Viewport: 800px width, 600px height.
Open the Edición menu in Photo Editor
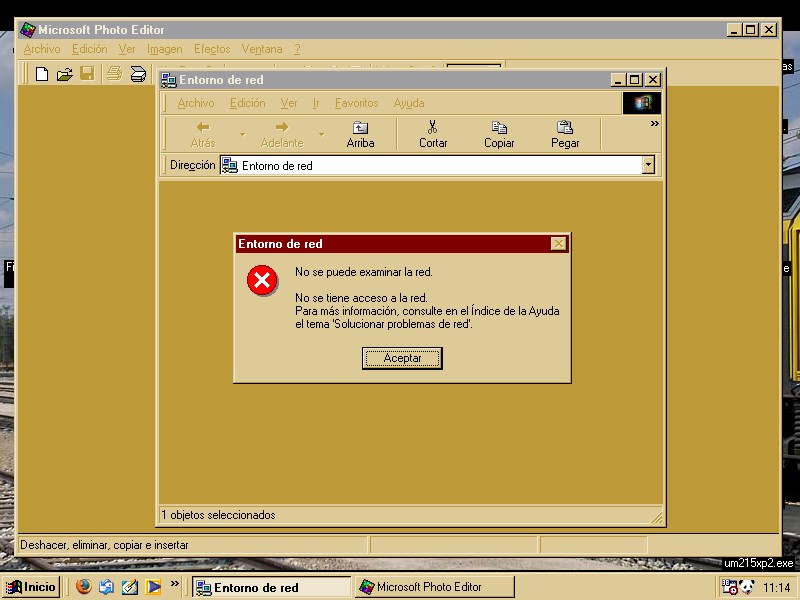pos(90,49)
